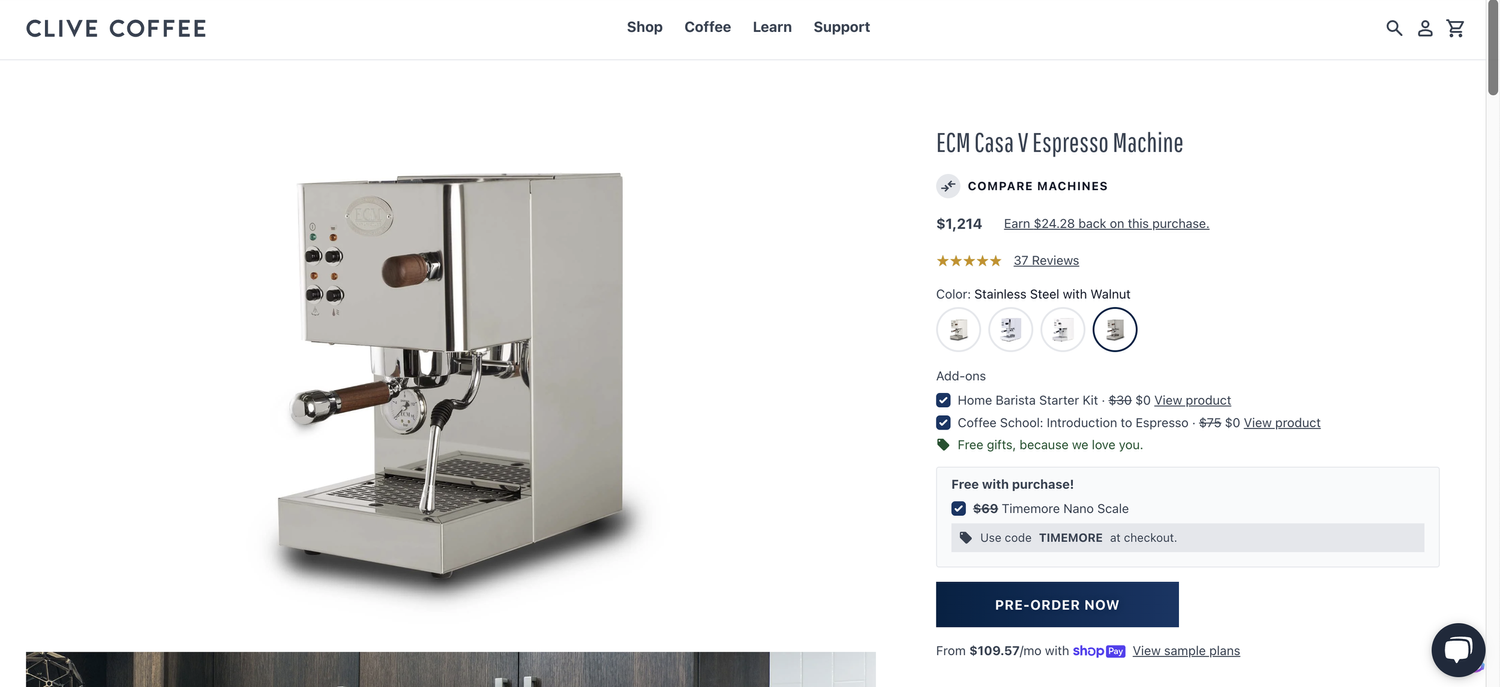1500x687 pixels.
Task: Open the Coffee menu
Action: 708,27
